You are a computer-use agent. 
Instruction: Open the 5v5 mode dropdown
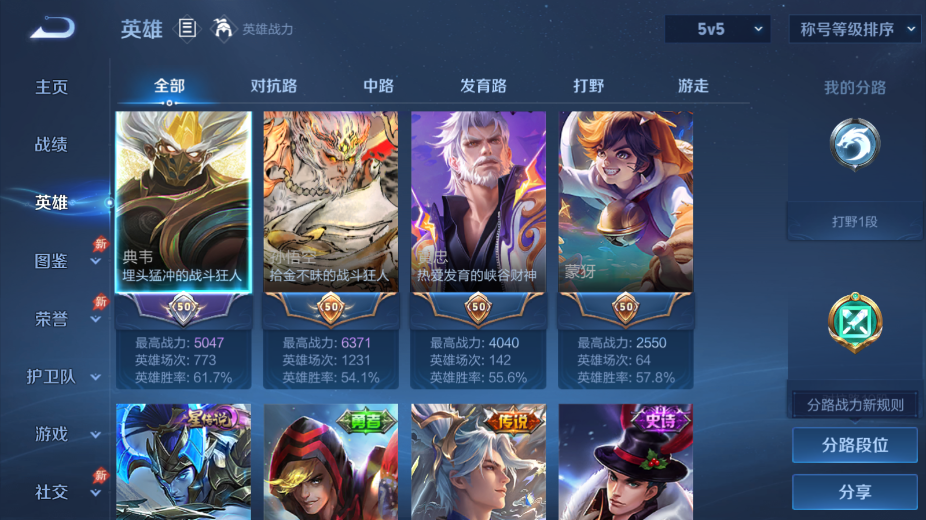coord(718,29)
